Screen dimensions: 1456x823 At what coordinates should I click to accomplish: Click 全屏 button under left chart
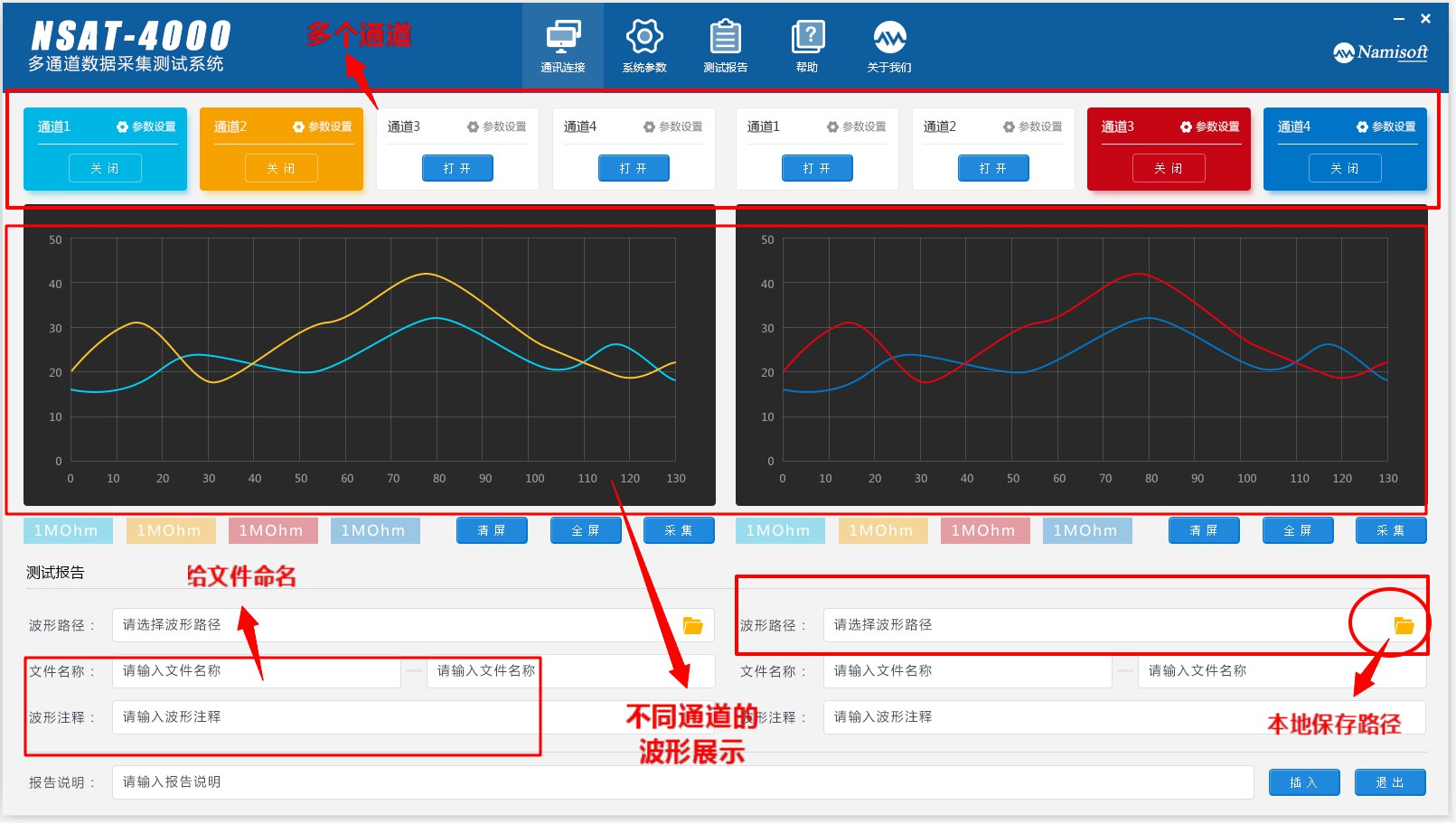tap(586, 530)
